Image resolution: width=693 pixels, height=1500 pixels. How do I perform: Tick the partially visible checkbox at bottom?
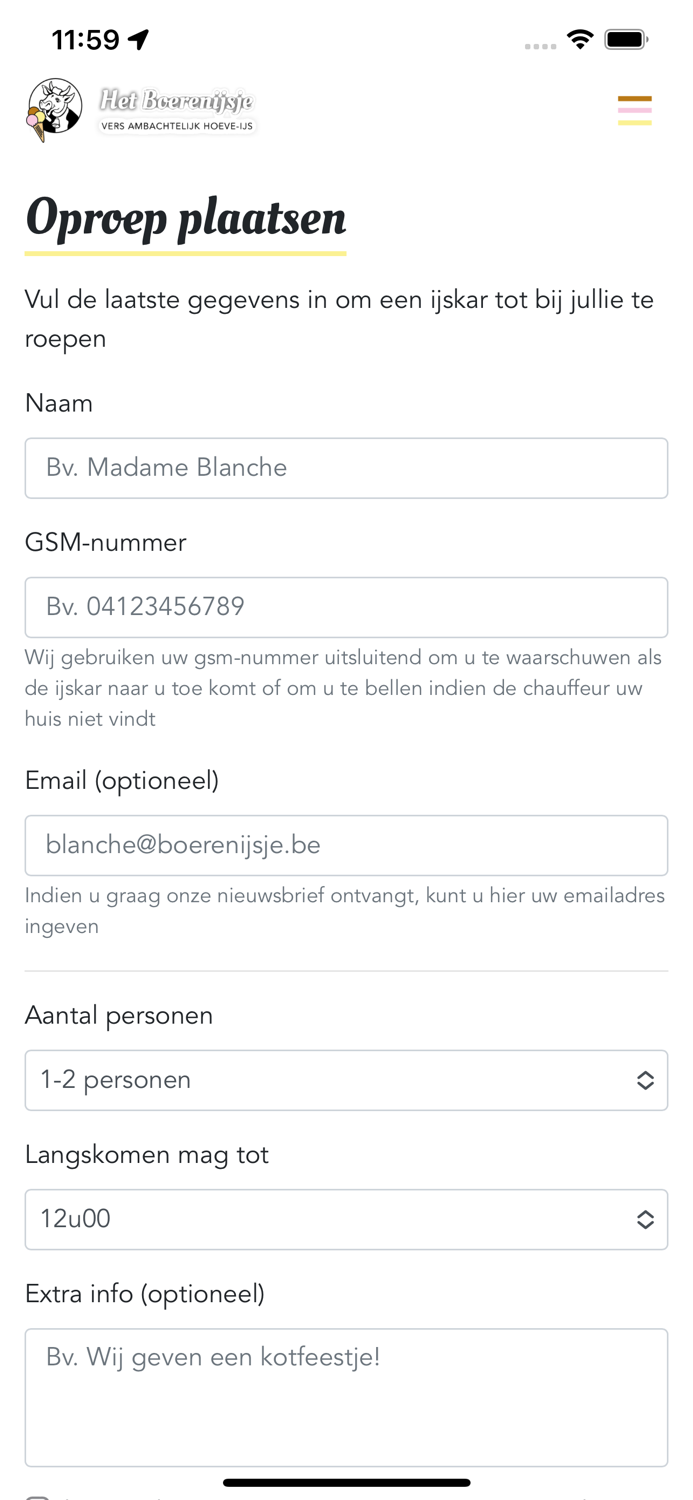tap(37, 1497)
